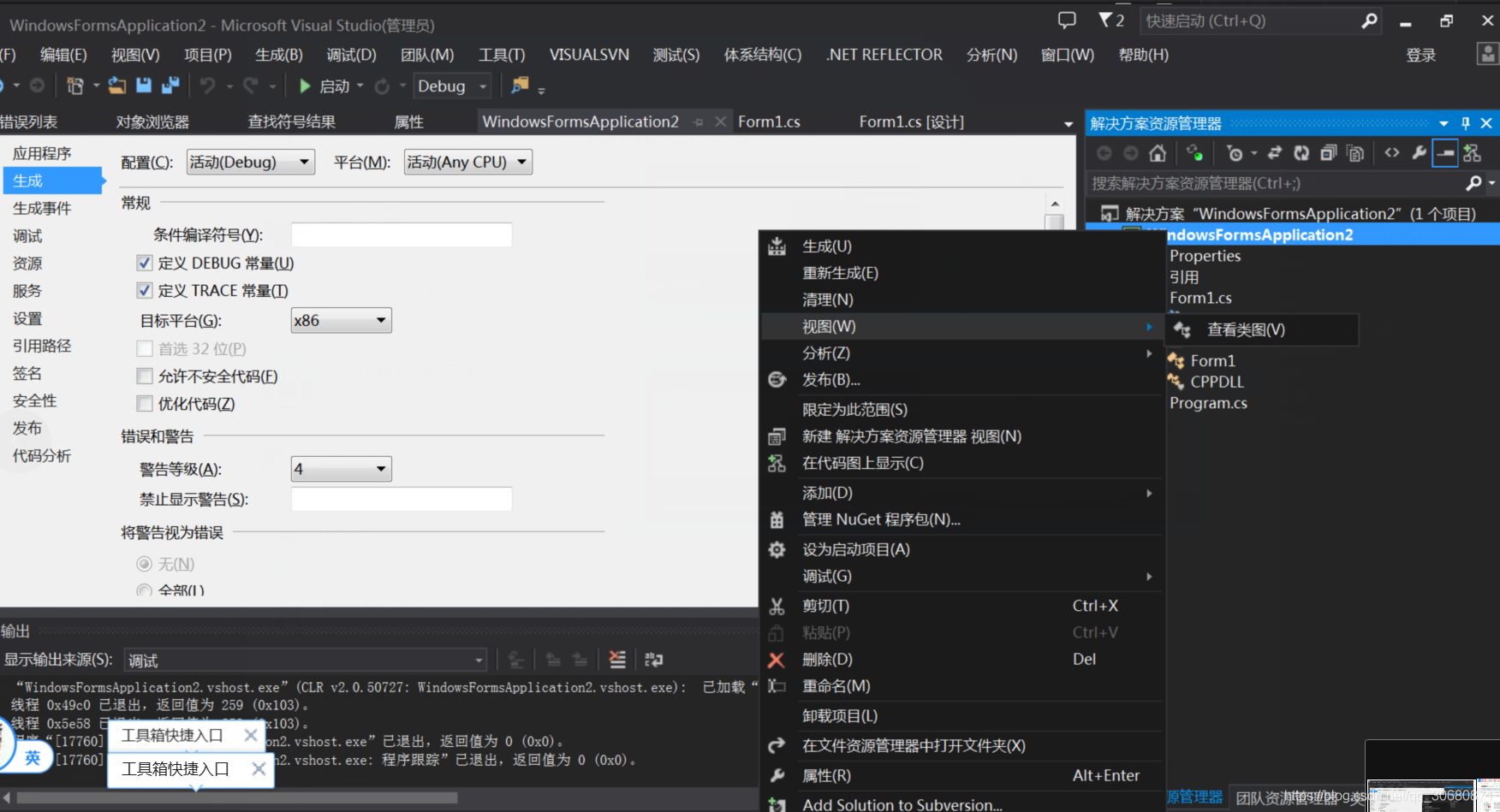The width and height of the screenshot is (1500, 812).
Task: Click the Save icon in main toolbar
Action: 144,86
